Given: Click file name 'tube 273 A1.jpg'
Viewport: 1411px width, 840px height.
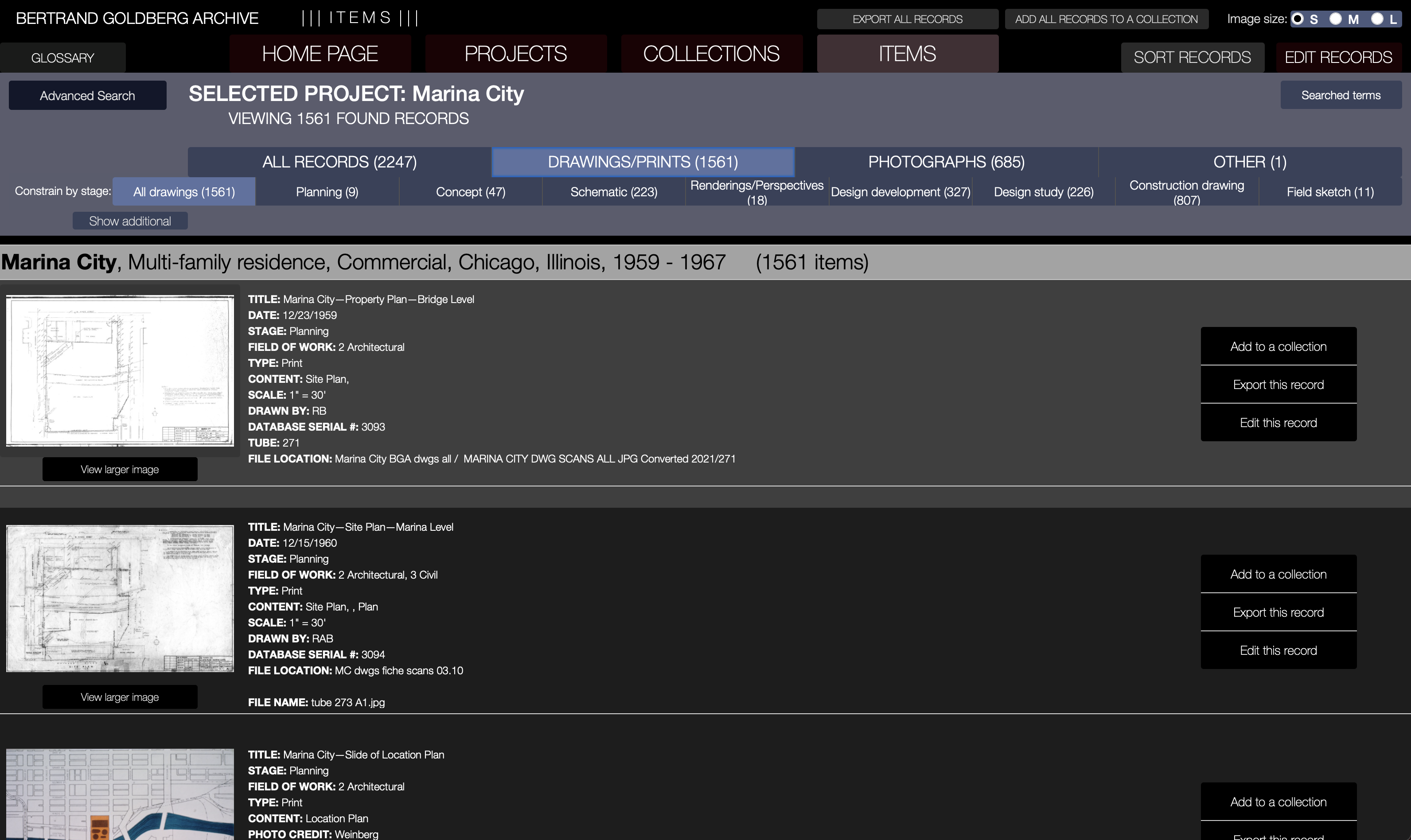Looking at the screenshot, I should [x=348, y=703].
